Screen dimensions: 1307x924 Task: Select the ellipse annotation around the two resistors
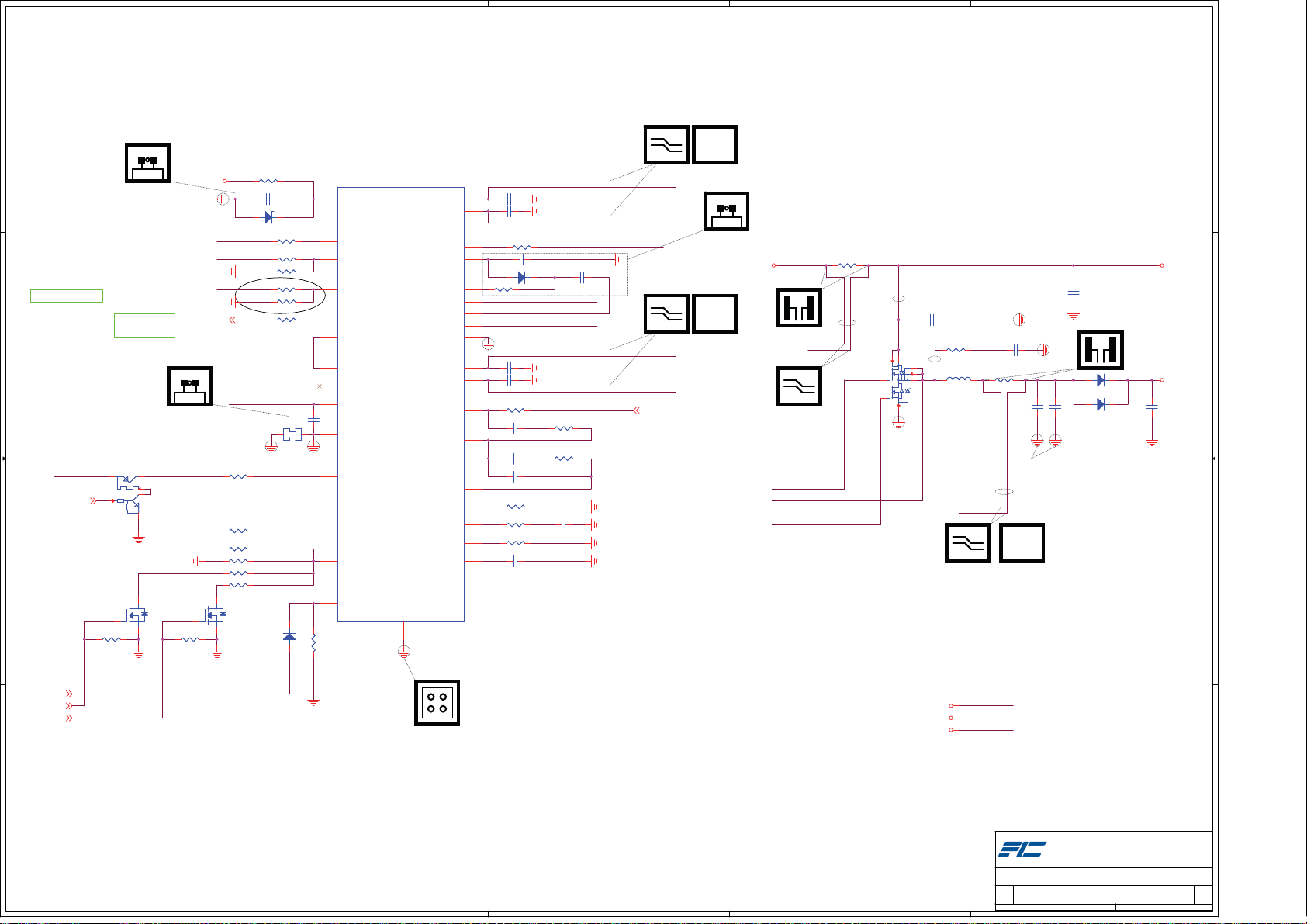[x=280, y=296]
